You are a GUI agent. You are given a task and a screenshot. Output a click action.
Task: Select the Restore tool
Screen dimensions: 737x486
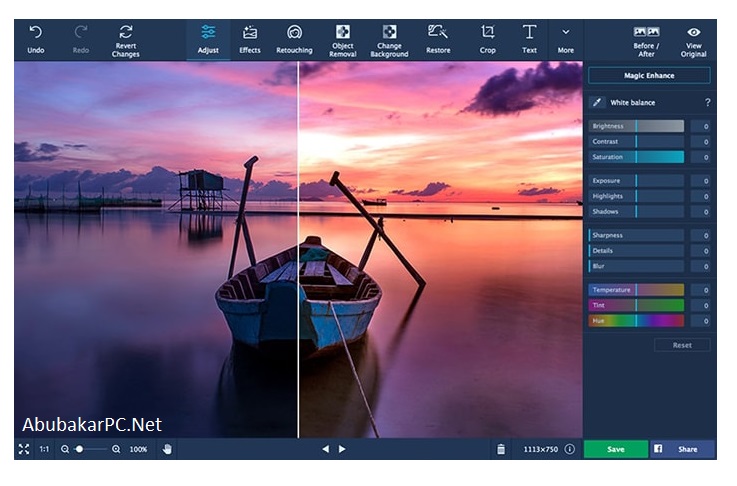coord(438,40)
